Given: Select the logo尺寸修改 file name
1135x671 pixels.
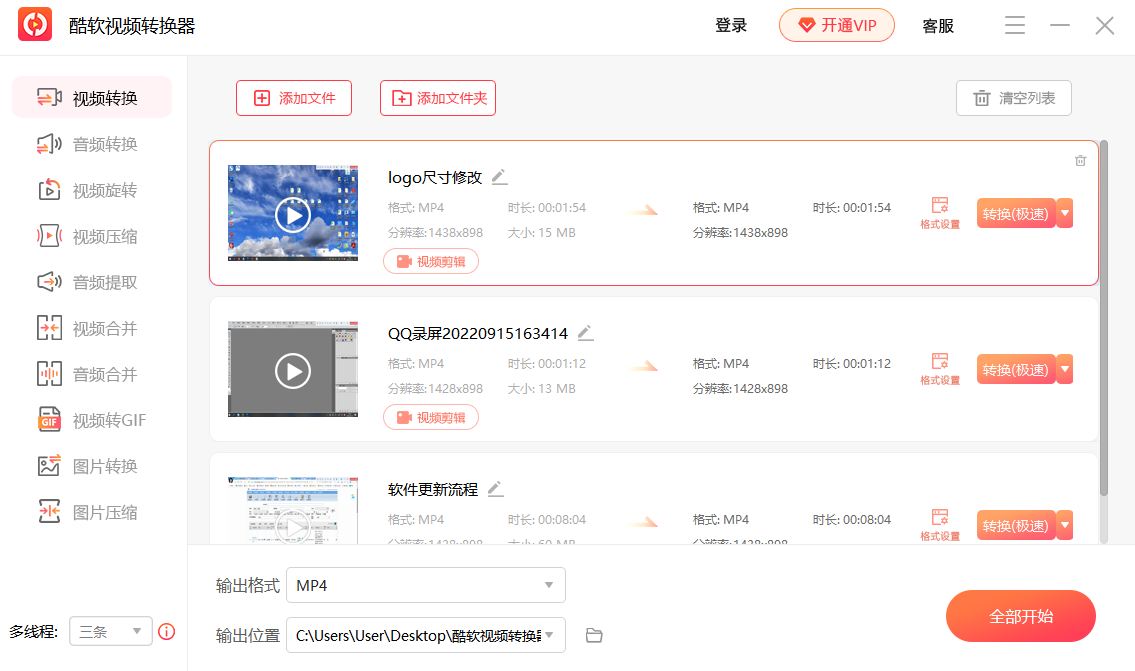Looking at the screenshot, I should pos(435,177).
